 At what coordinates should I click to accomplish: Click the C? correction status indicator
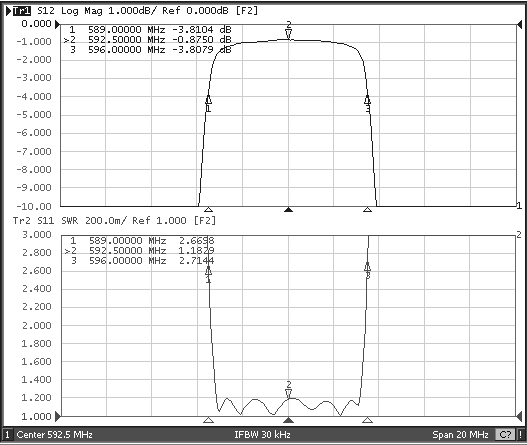point(506,435)
